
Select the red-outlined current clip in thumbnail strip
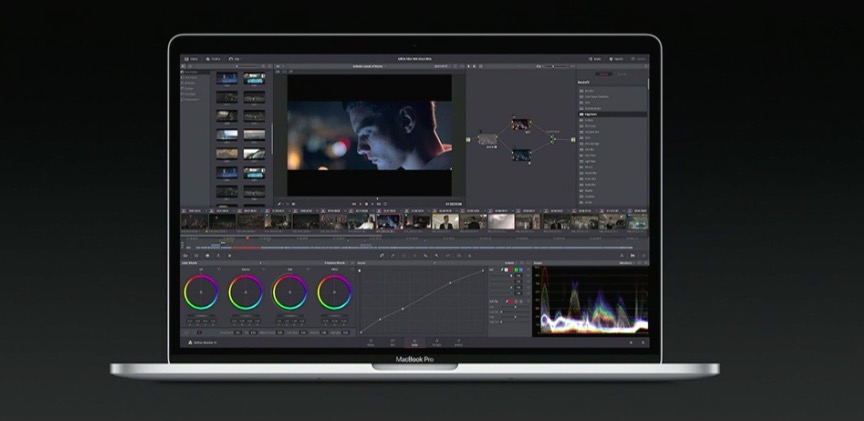pyautogui.click(x=391, y=221)
